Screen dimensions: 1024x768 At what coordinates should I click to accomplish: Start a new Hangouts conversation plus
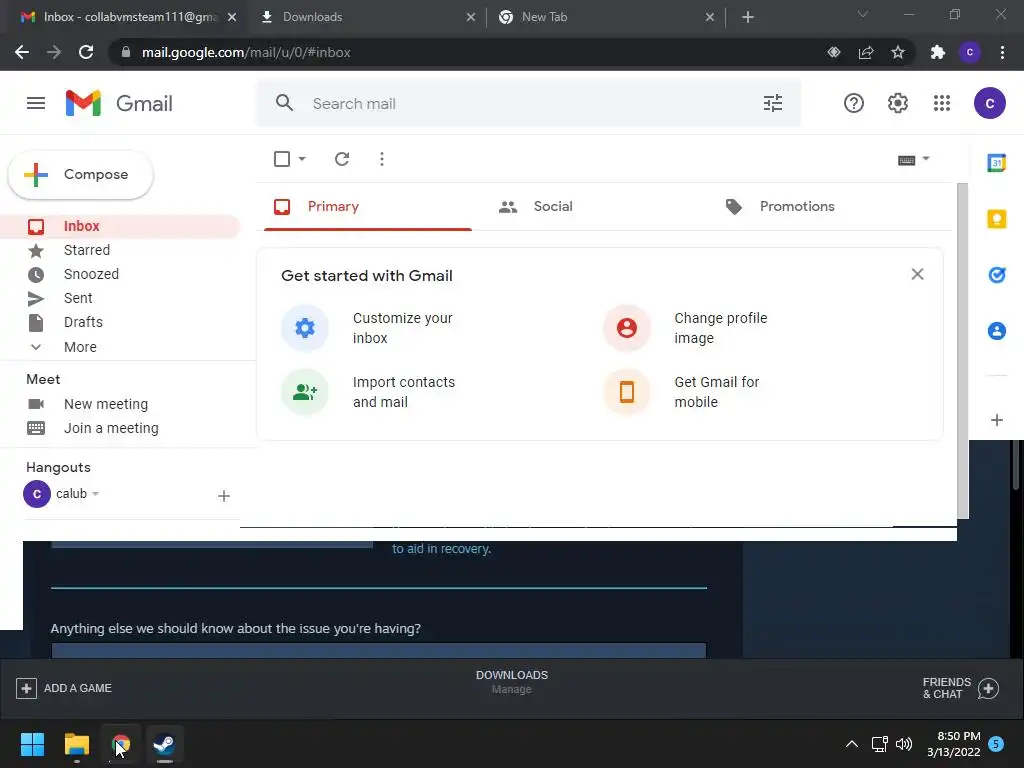[223, 496]
